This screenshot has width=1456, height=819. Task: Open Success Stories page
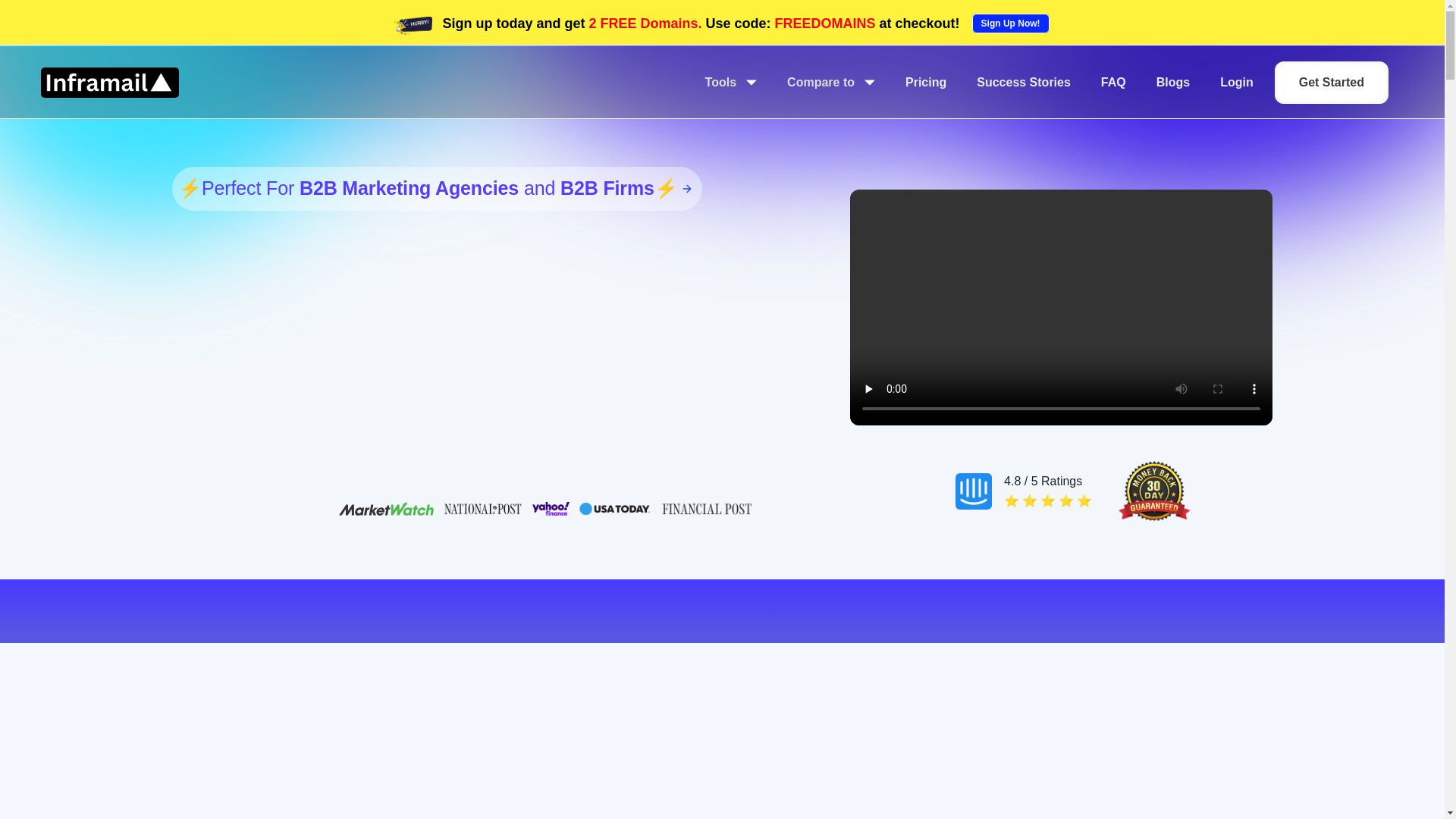1024,83
